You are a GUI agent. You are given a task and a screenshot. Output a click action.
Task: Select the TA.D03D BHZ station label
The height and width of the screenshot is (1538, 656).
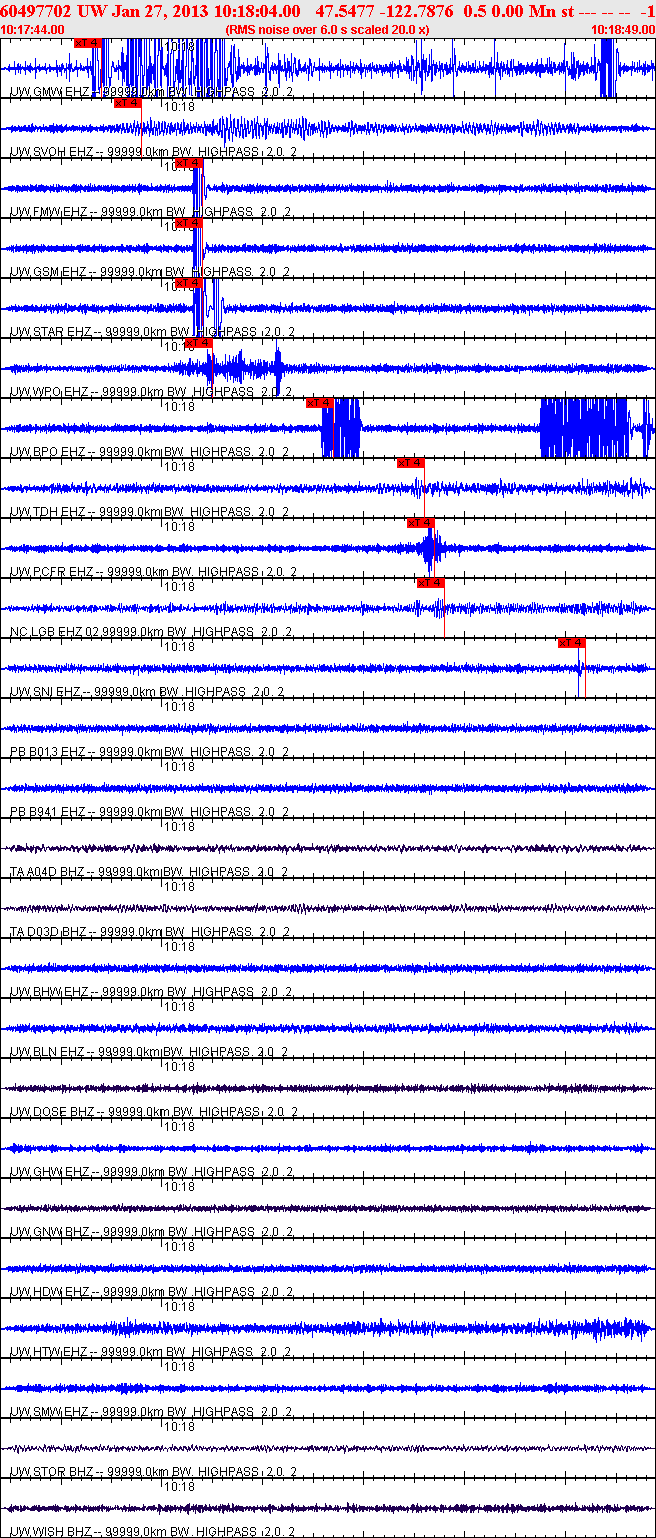pos(149,931)
